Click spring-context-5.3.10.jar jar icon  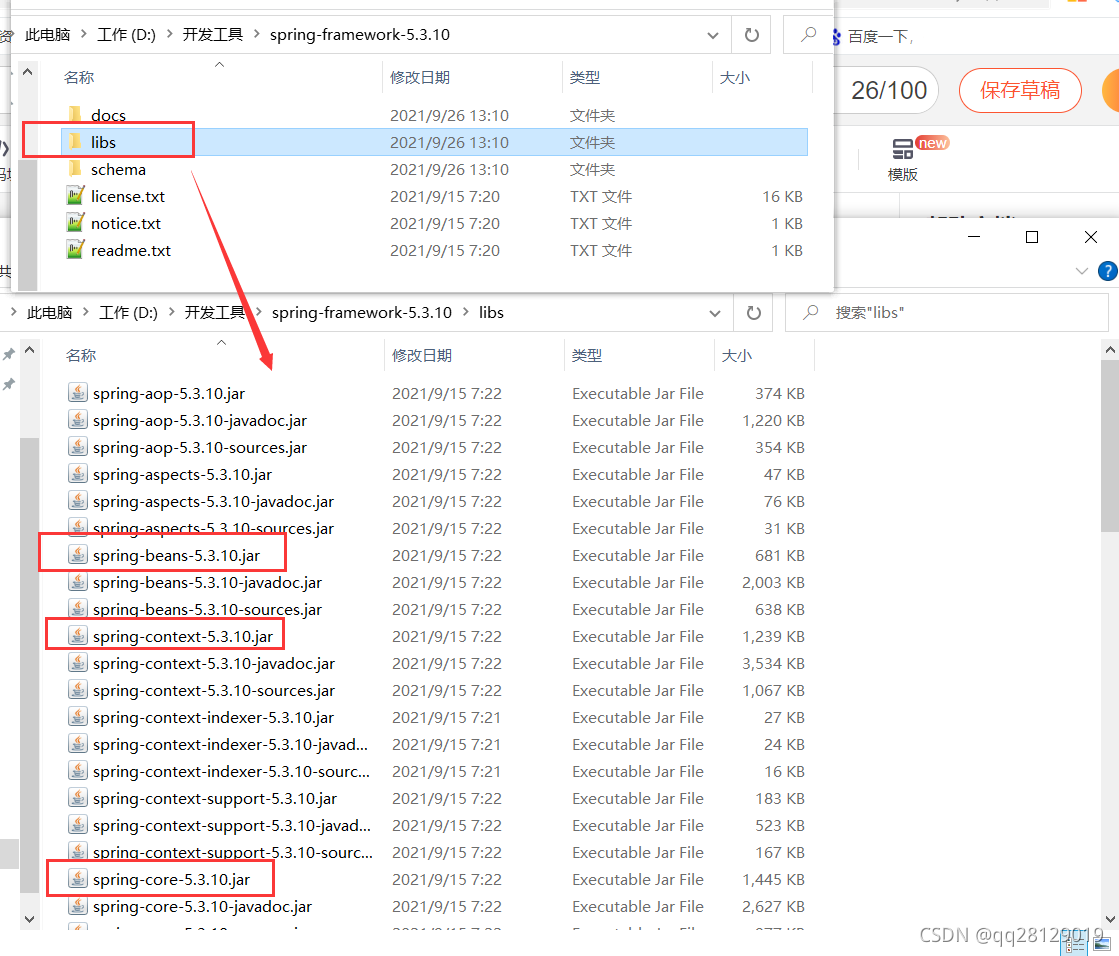point(78,636)
